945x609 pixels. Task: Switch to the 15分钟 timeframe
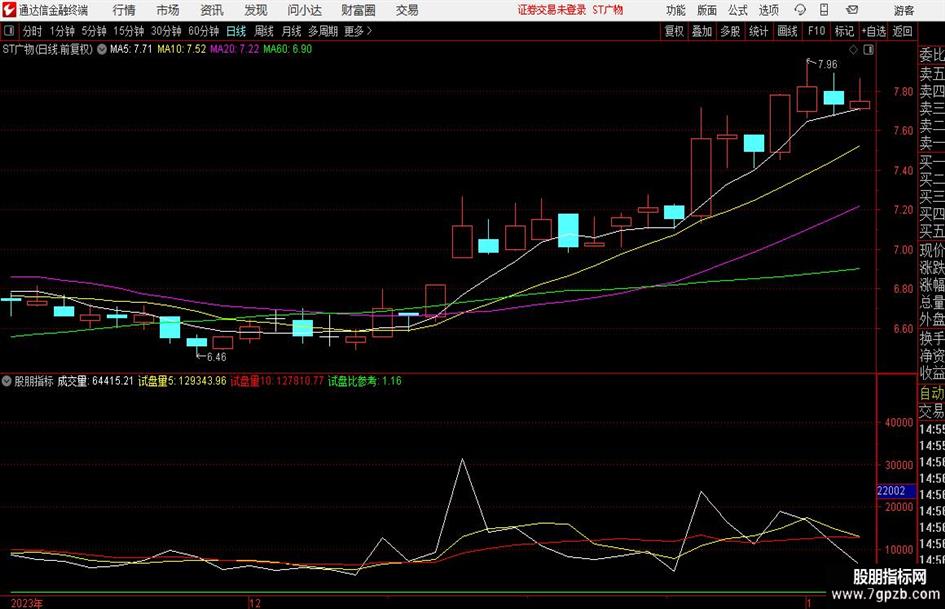[129, 31]
